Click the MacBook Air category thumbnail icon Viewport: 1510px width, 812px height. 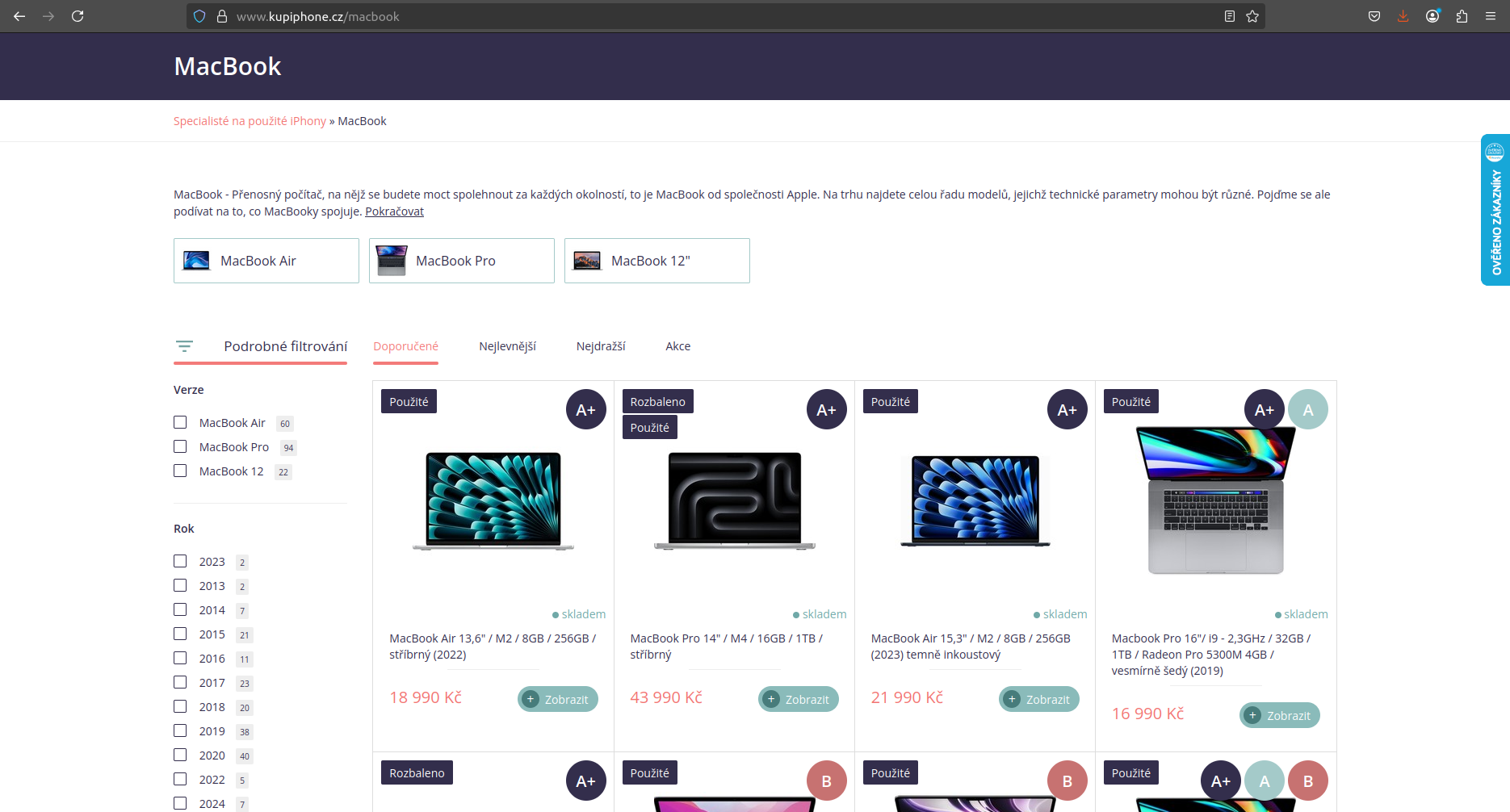pos(196,261)
